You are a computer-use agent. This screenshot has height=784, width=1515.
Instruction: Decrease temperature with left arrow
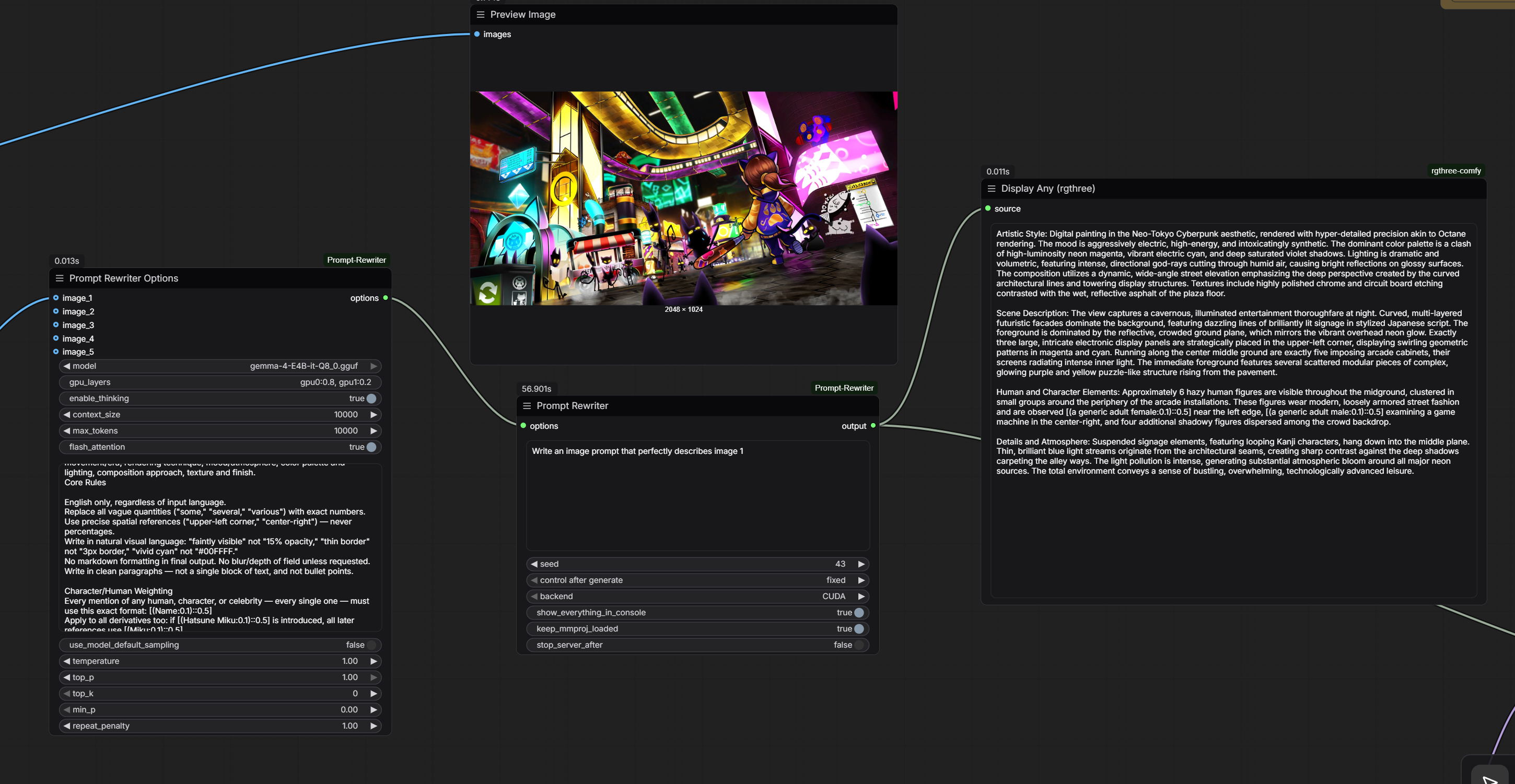(x=66, y=661)
